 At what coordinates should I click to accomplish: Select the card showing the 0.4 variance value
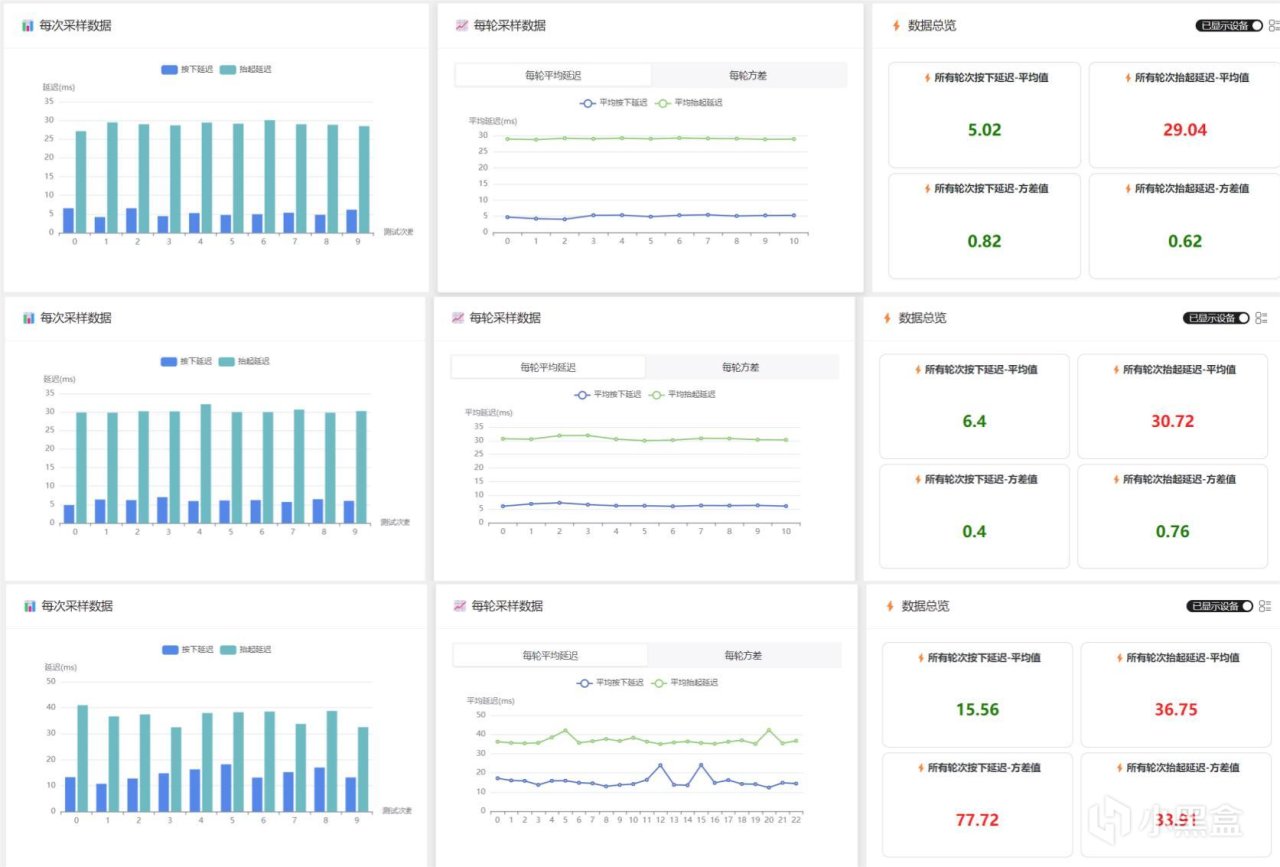pyautogui.click(x=974, y=516)
